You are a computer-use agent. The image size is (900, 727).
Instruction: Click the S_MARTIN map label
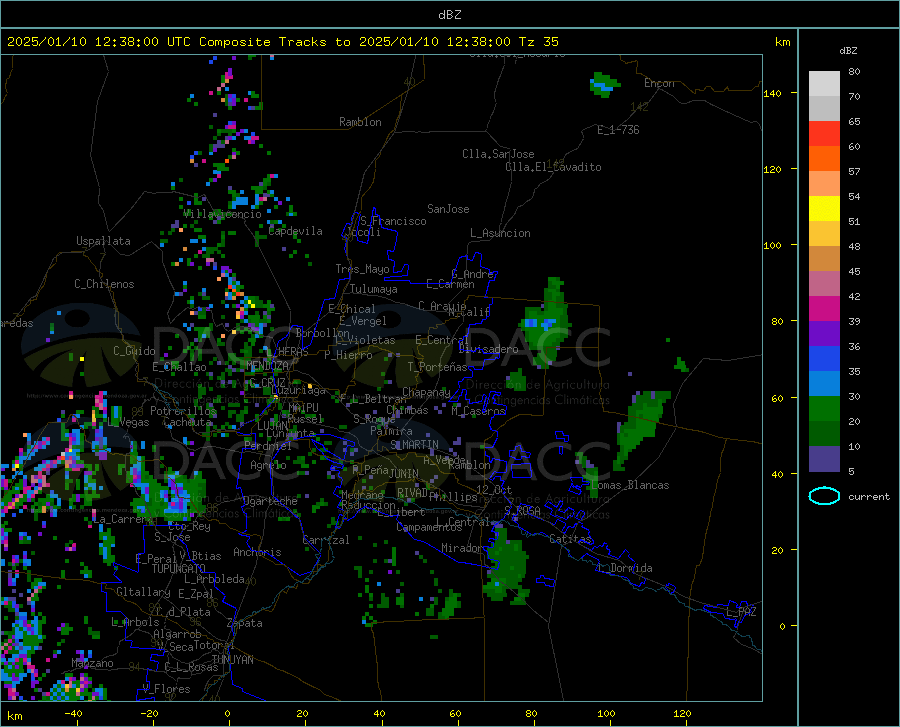[x=414, y=445]
